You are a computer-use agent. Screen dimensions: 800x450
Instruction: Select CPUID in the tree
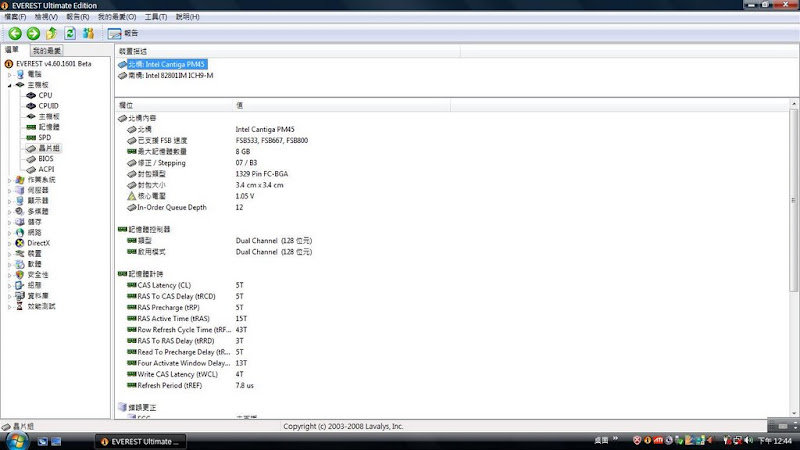48,106
